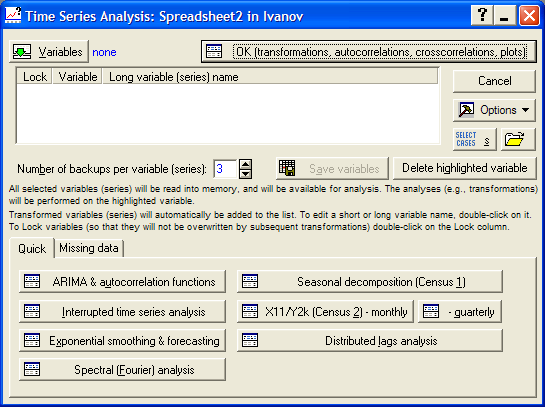Click OK (transformations, autocorrelations, crosscorrelations, plots)
This screenshot has height=407, width=545.
click(368, 52)
